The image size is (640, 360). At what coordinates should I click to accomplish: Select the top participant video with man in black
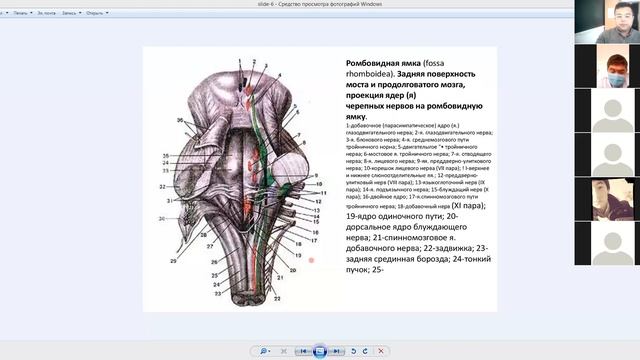(x=607, y=22)
